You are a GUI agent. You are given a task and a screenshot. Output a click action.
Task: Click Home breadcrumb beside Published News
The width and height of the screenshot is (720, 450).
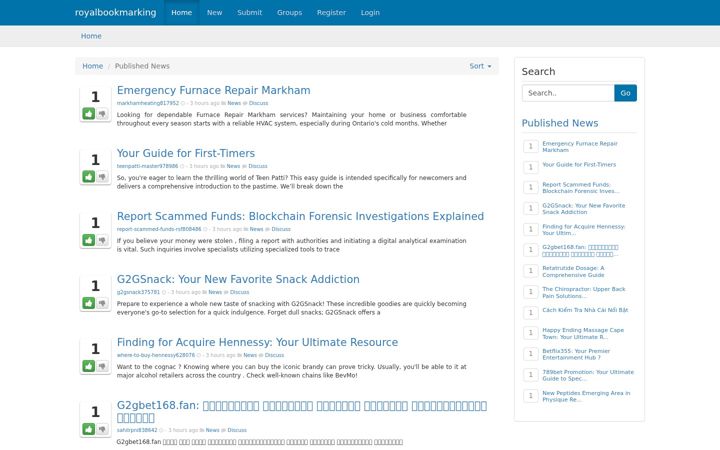coord(92,66)
